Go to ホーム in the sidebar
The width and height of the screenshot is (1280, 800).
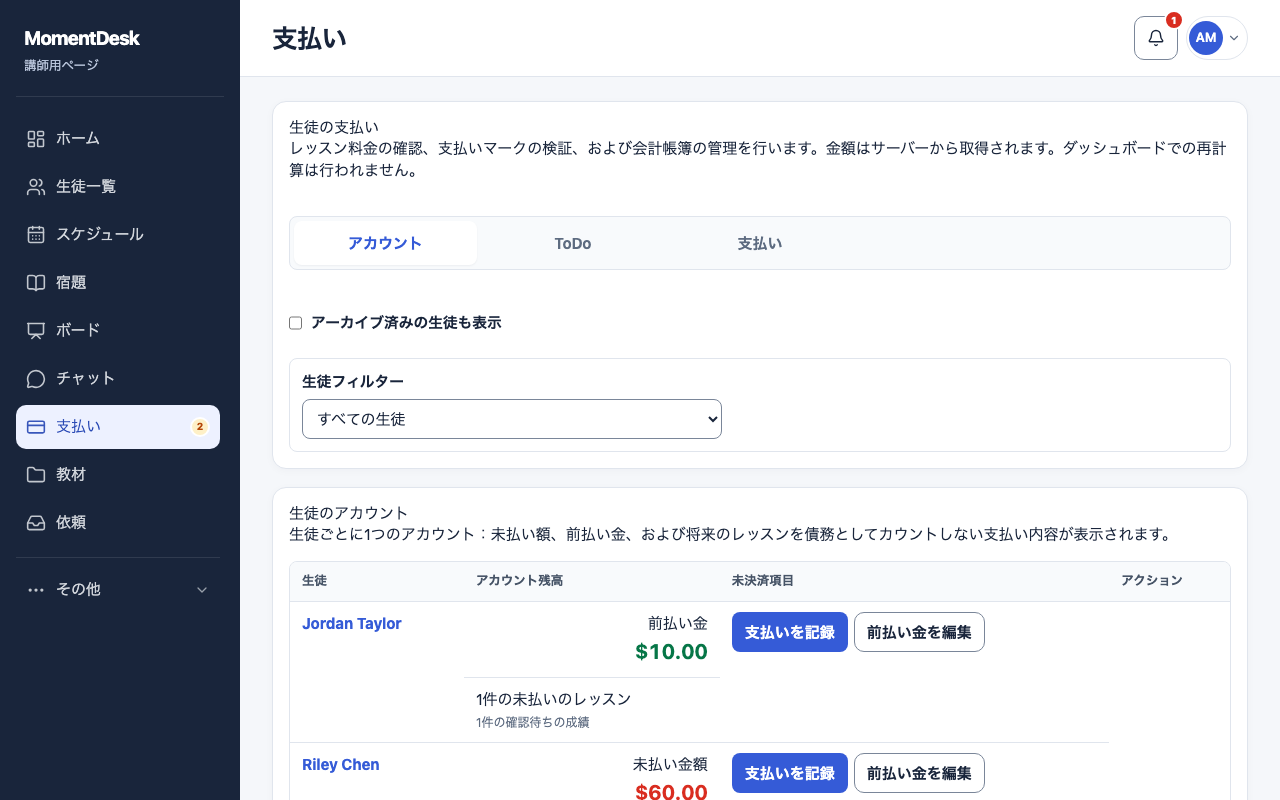coord(118,139)
